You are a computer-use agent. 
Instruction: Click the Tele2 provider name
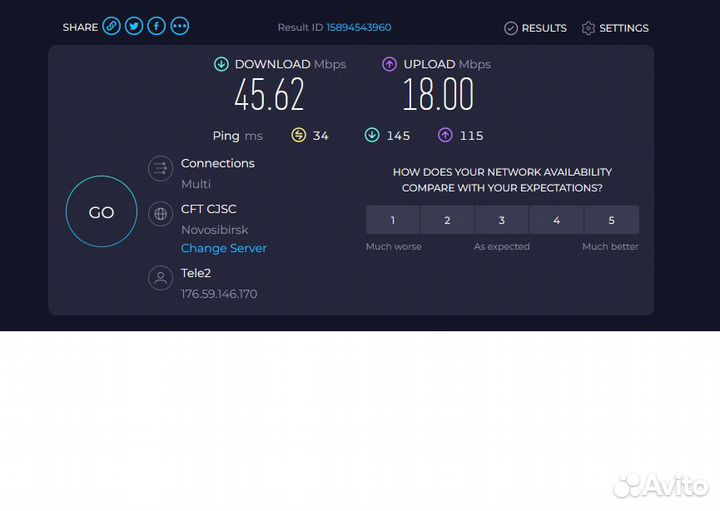196,273
